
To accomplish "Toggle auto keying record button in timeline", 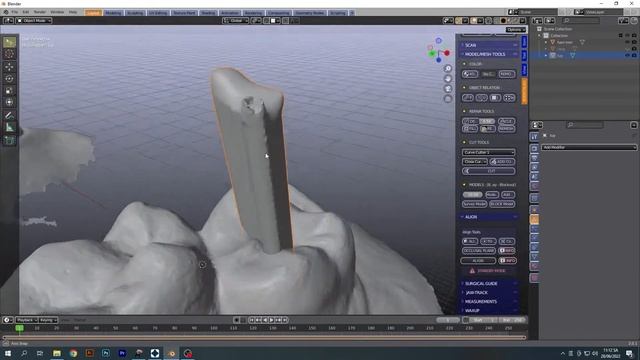I will tap(236, 320).
